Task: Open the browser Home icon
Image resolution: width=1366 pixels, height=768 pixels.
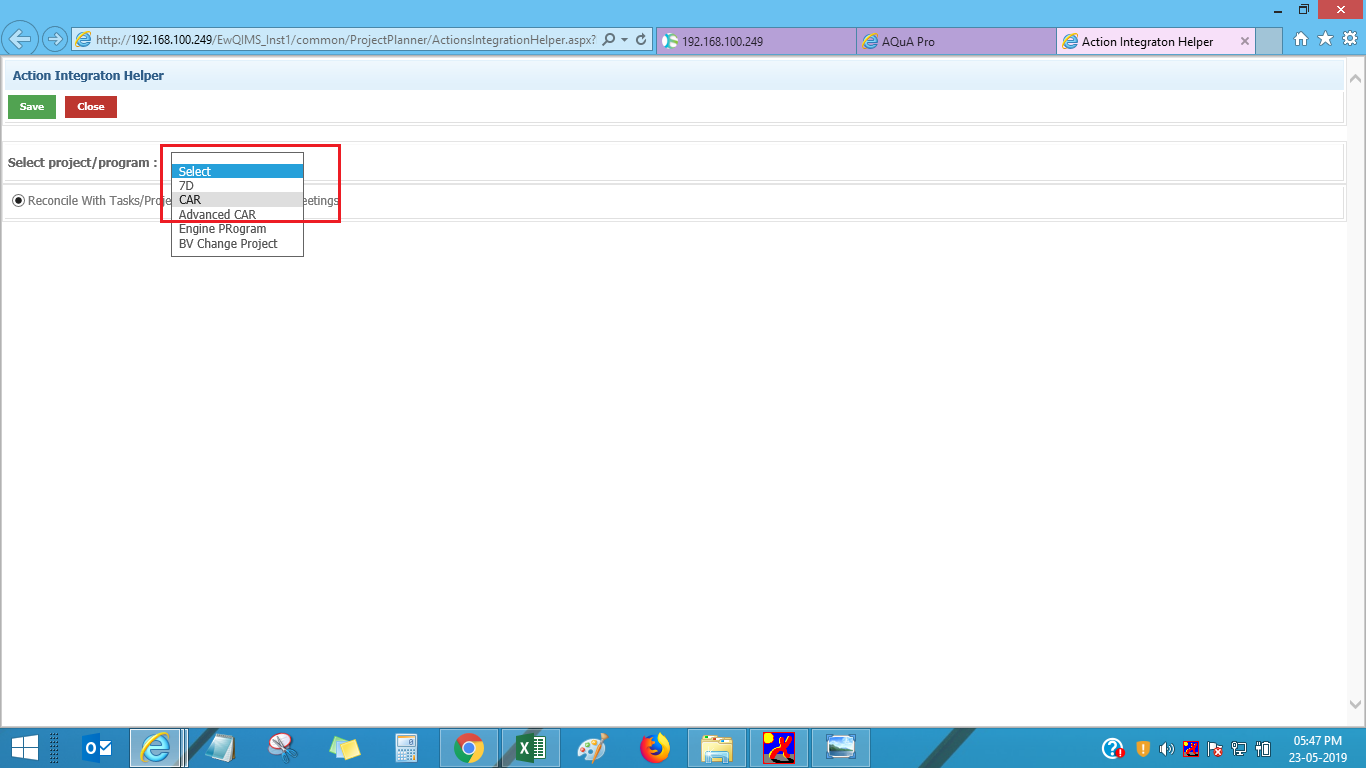Action: [x=1301, y=39]
